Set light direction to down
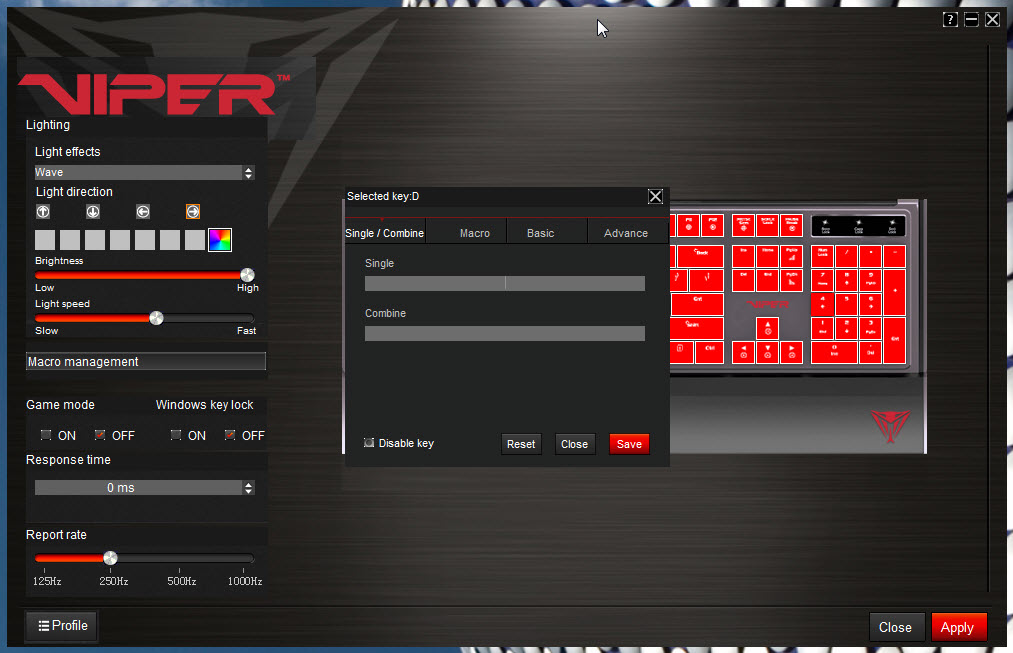 [92, 211]
